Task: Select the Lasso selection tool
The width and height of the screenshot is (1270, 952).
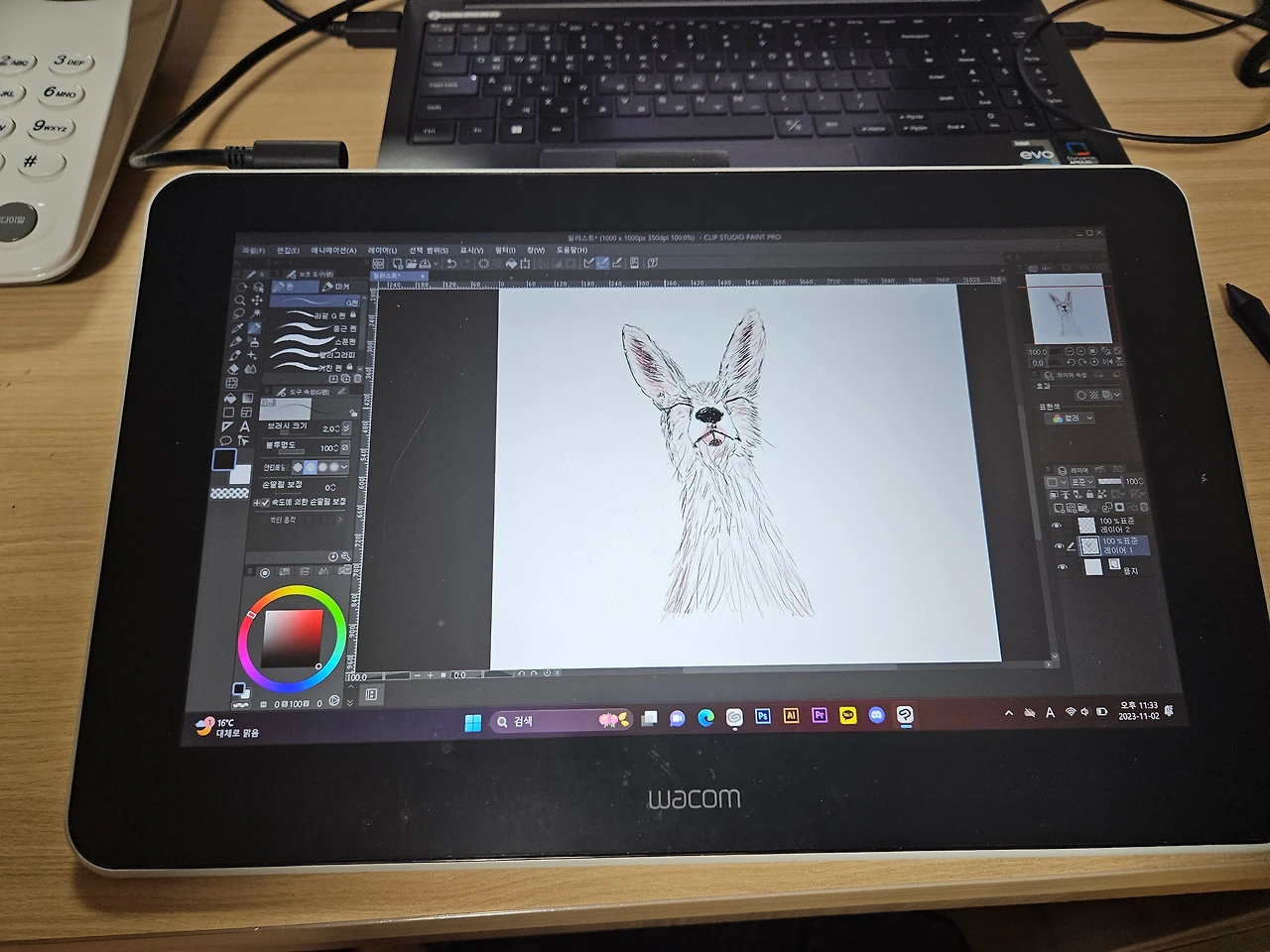Action: [239, 314]
